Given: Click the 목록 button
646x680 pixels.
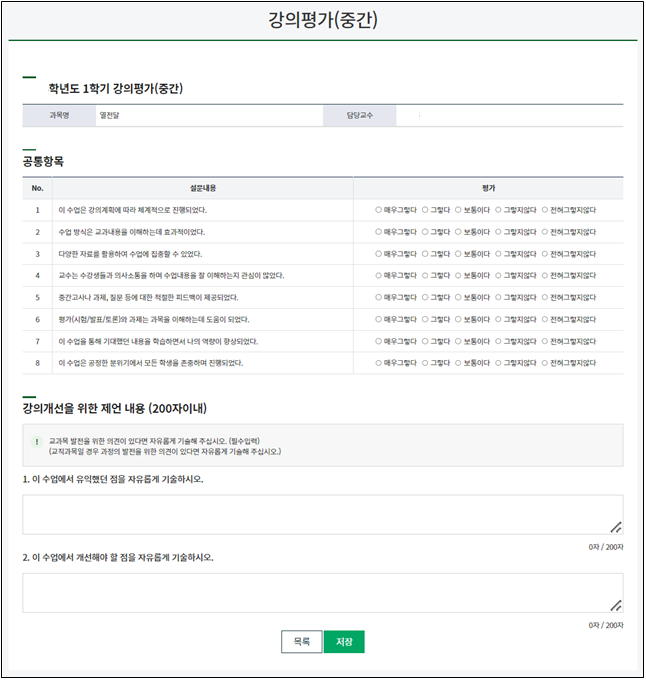Looking at the screenshot, I should pyautogui.click(x=301, y=641).
